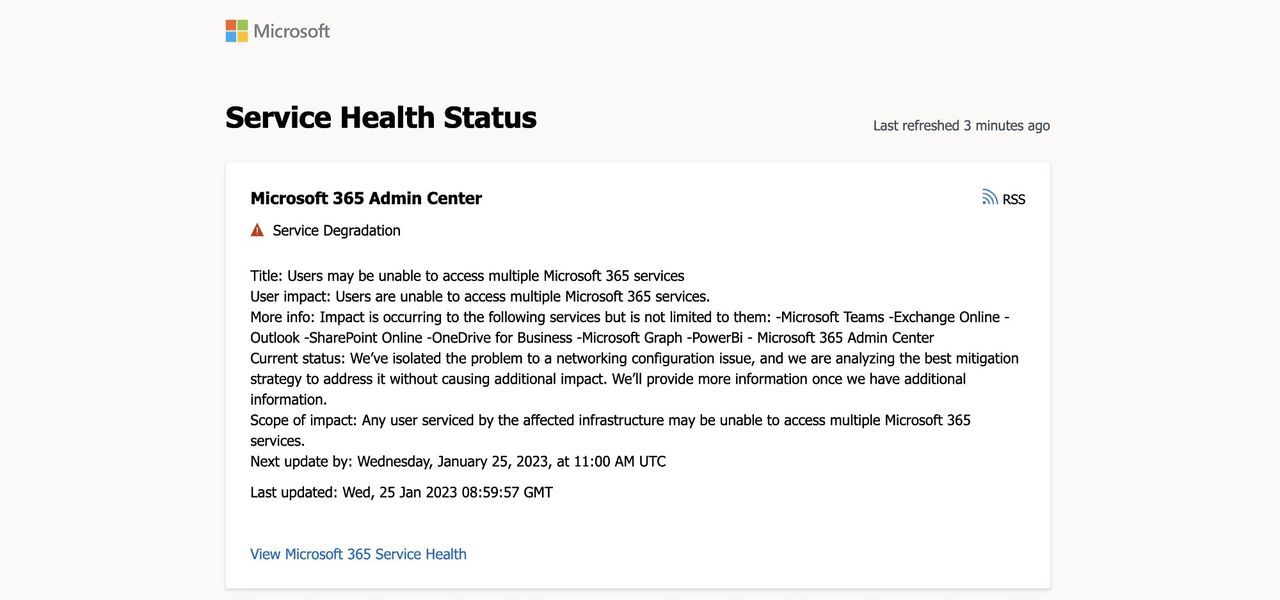Image resolution: width=1280 pixels, height=600 pixels.
Task: Click the Last refreshed 3 minutes ago text
Action: pyautogui.click(x=961, y=126)
